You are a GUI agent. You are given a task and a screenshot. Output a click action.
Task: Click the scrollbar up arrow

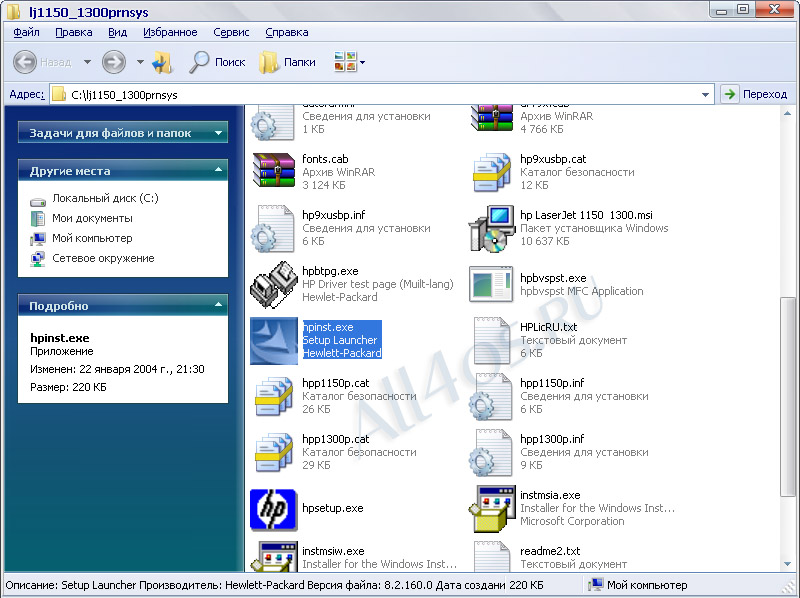click(789, 113)
